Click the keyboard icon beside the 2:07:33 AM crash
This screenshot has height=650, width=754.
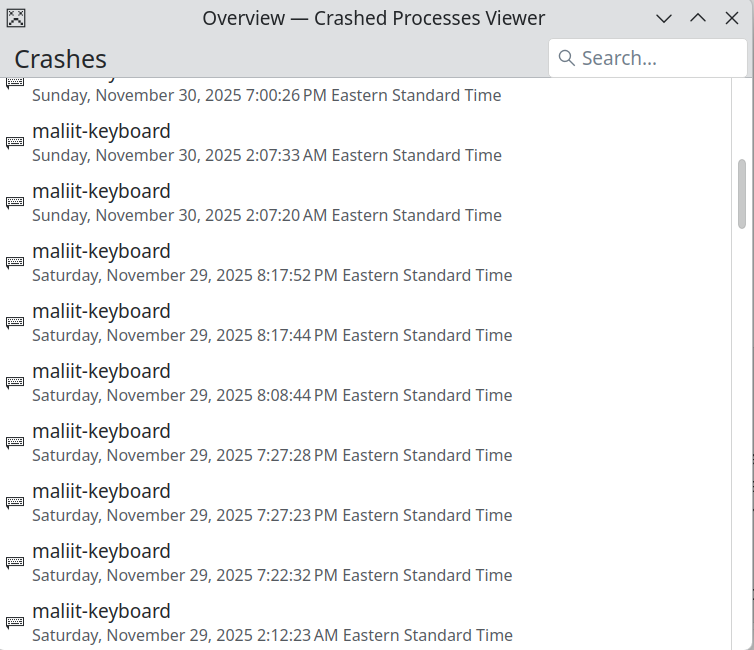tap(15, 143)
